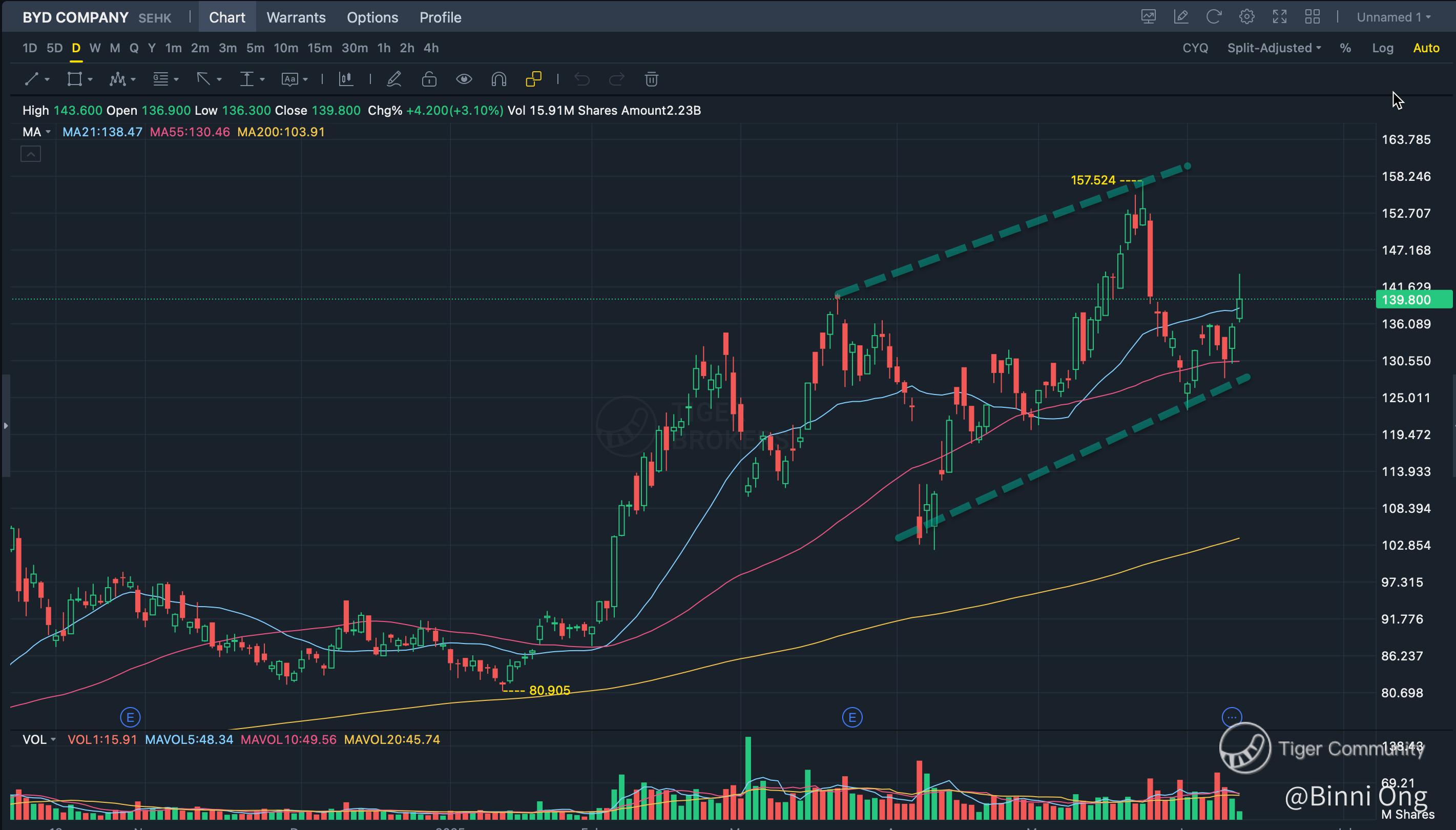1456x830 pixels.
Task: Toggle Auto scale mode
Action: [x=1426, y=48]
